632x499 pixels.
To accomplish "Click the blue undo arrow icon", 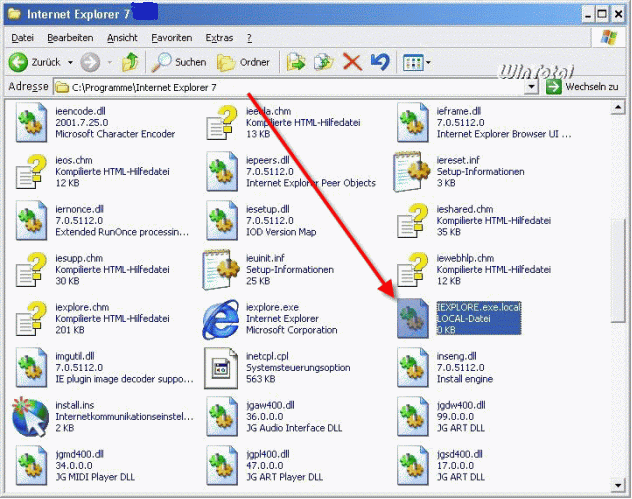I will point(380,62).
